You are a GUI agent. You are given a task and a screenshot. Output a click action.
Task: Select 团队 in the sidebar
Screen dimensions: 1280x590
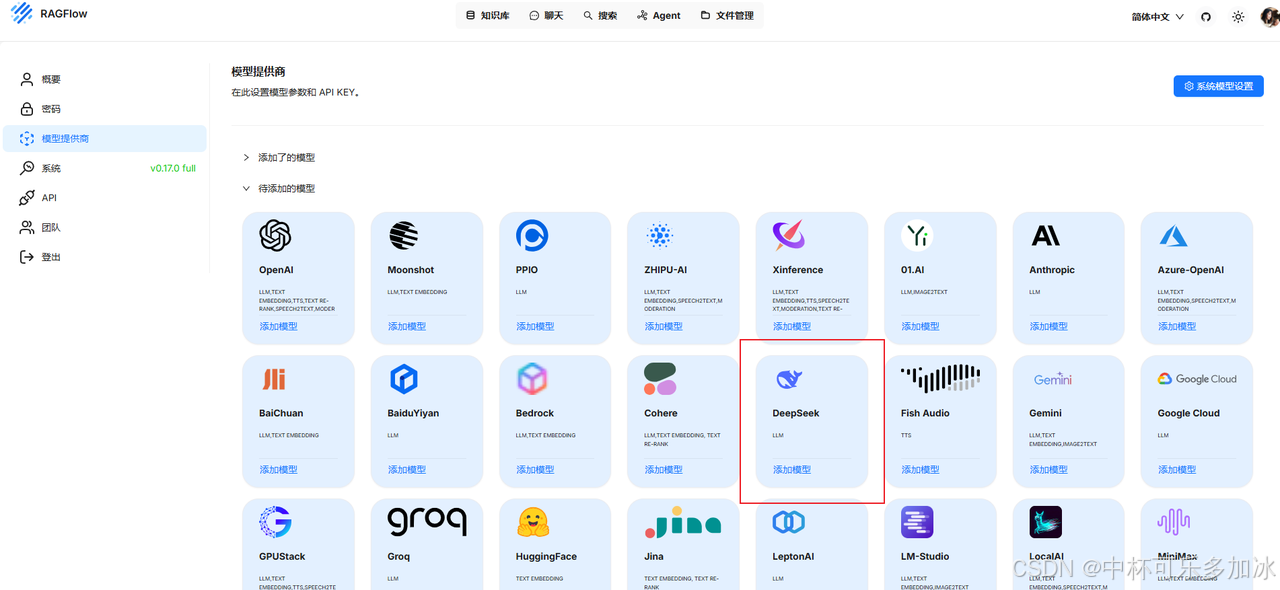pos(50,228)
